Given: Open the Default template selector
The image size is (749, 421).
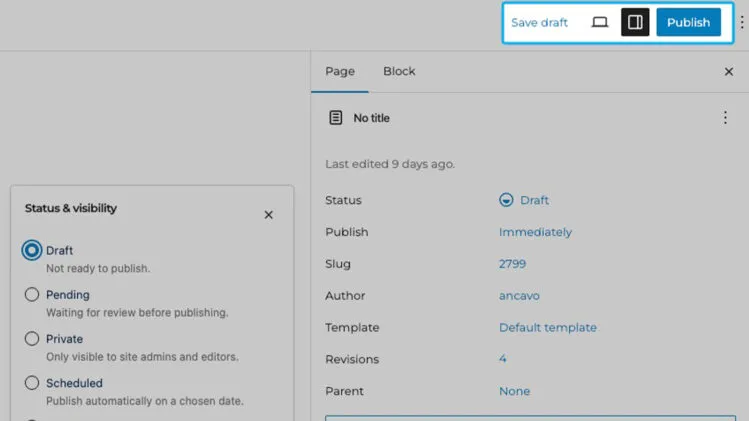Looking at the screenshot, I should coord(547,327).
